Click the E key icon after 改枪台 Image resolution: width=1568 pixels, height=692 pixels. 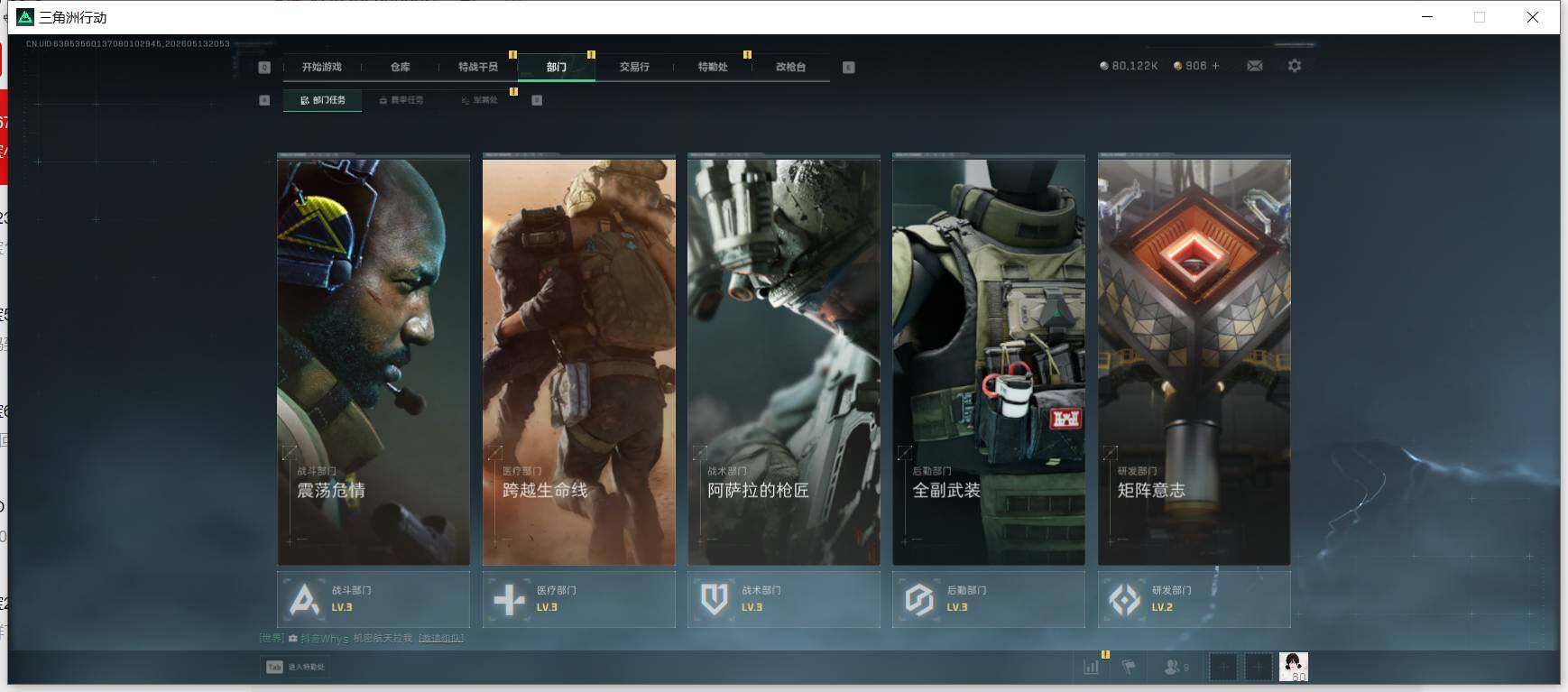849,68
